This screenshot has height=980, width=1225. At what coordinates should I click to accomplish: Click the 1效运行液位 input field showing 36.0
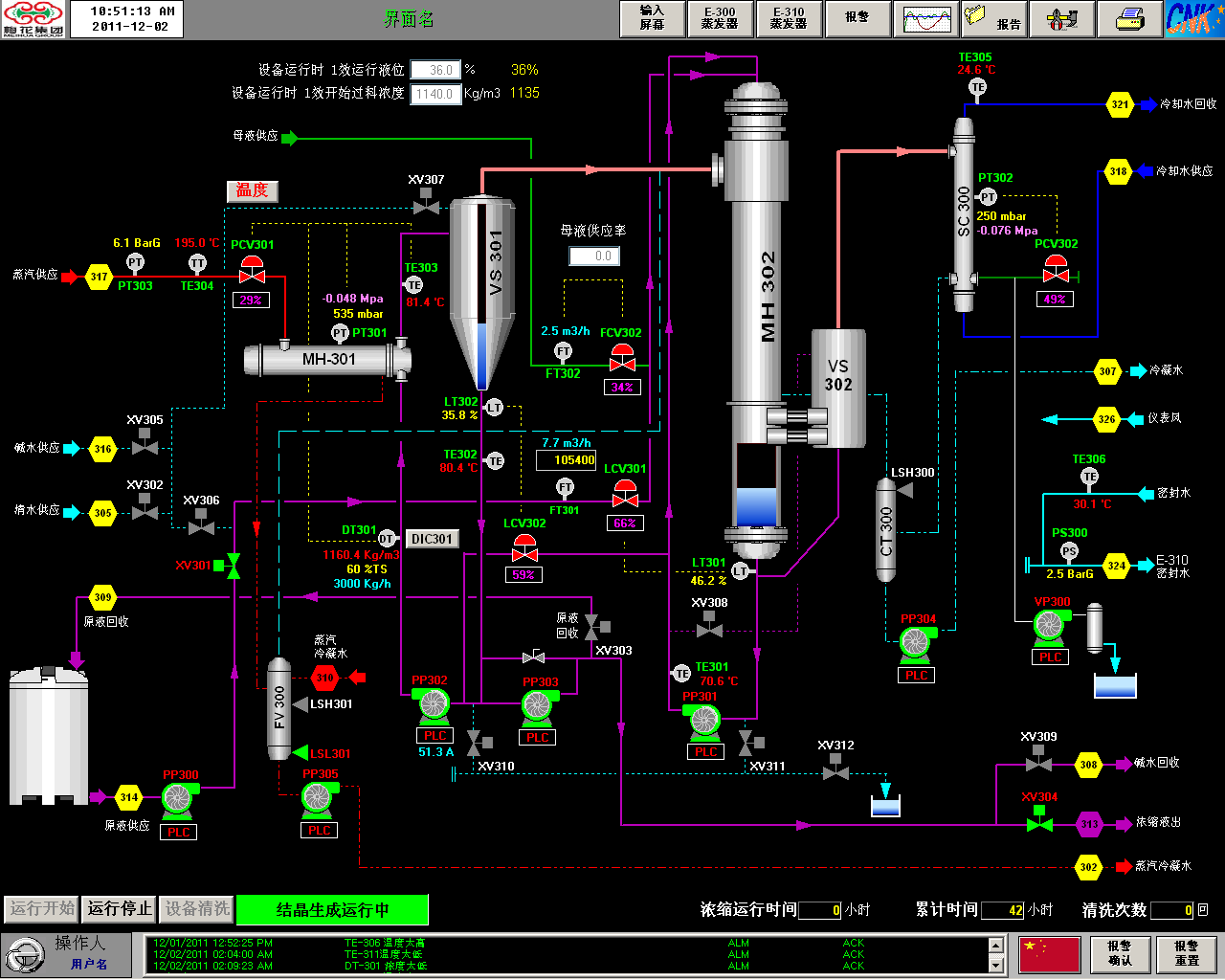(435, 70)
